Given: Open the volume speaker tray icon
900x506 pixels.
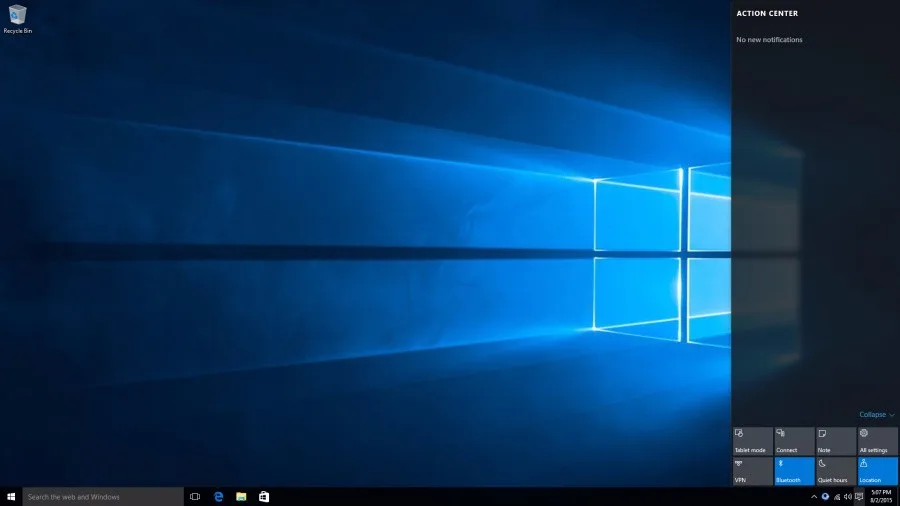Looking at the screenshot, I should (x=848, y=497).
